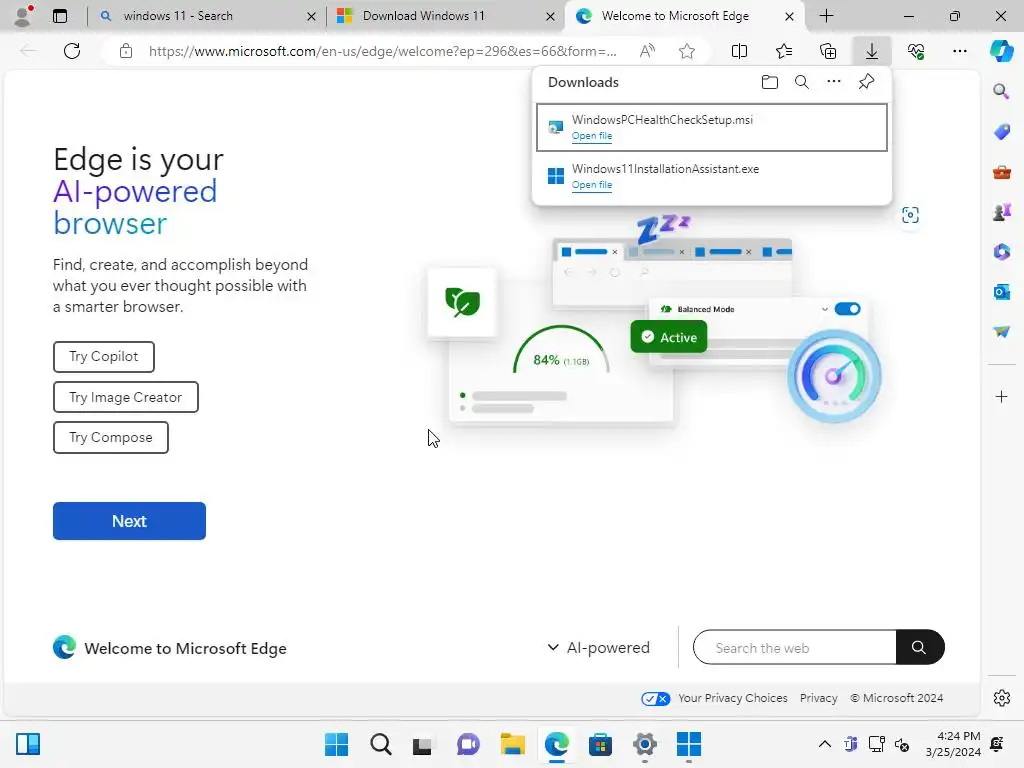Click the blue Next button
1024x768 pixels.
[129, 521]
